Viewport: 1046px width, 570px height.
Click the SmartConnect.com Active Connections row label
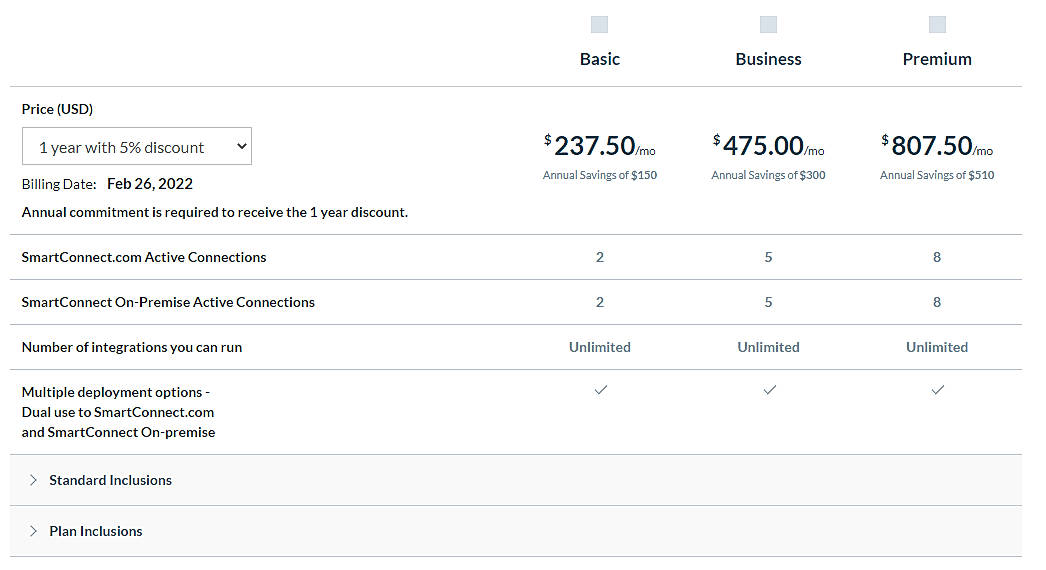click(143, 257)
